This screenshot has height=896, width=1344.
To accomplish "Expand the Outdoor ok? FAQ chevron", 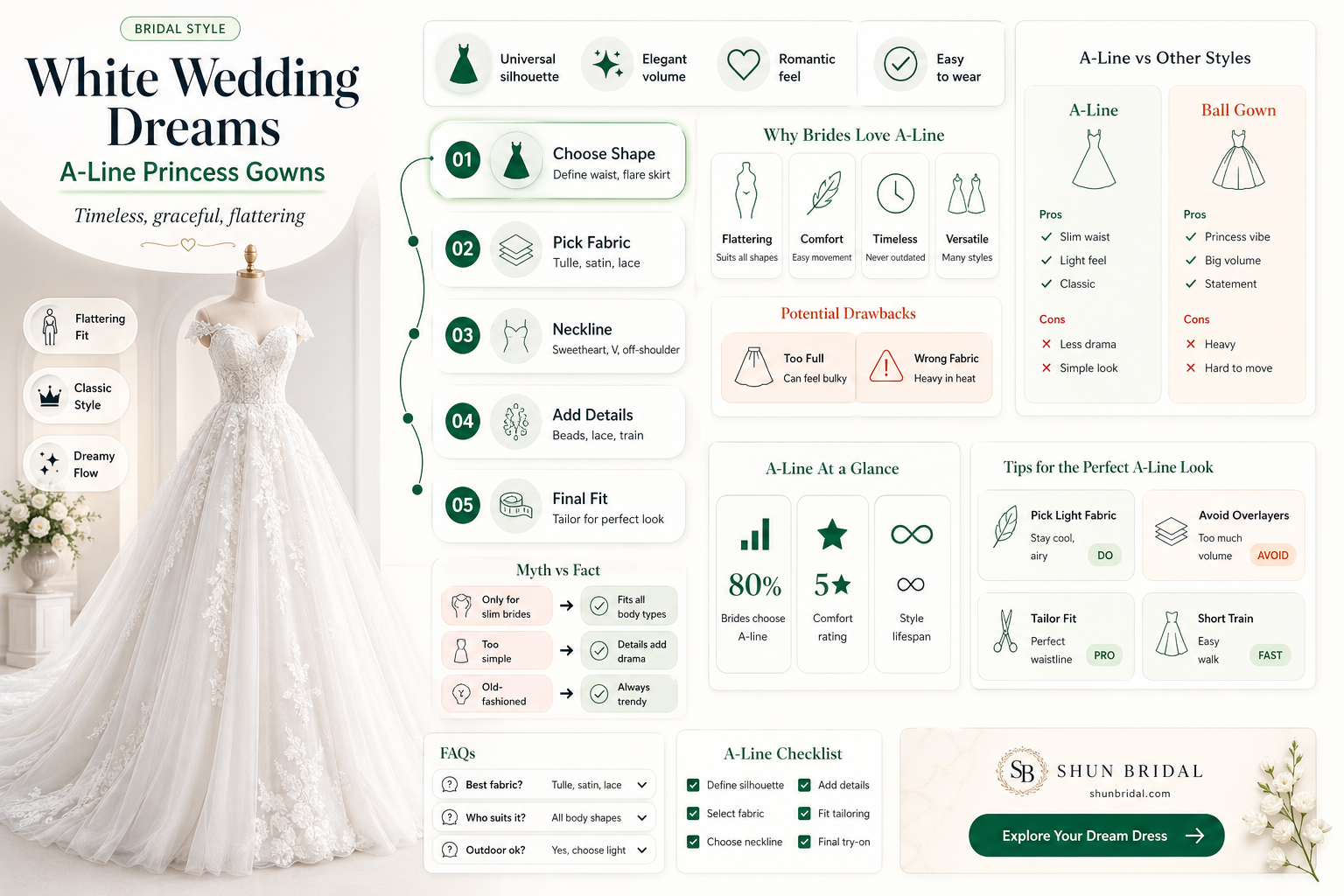I will pos(642,850).
